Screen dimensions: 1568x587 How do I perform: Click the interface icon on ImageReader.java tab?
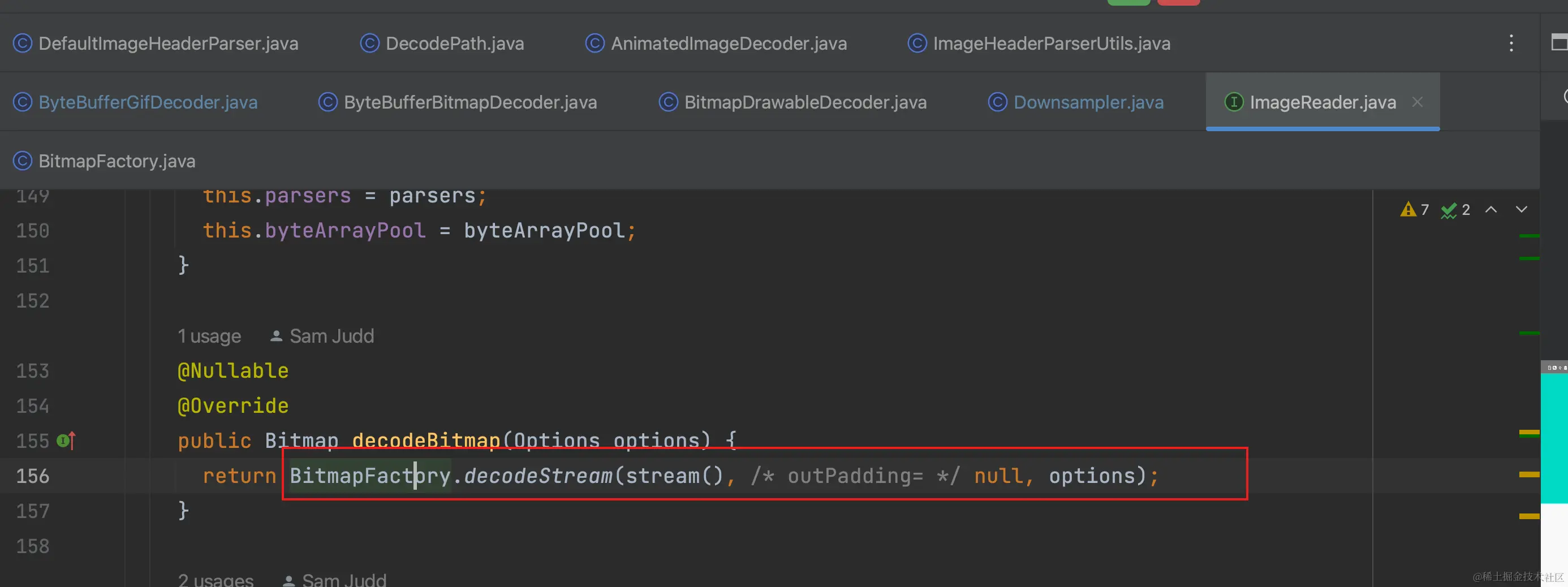(x=1234, y=102)
